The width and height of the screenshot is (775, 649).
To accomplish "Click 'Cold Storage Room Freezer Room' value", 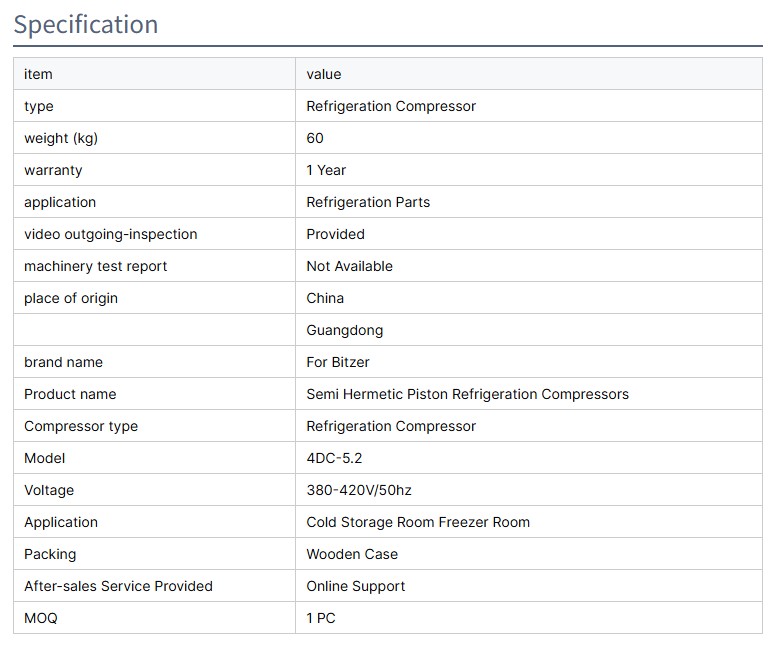I will (418, 522).
